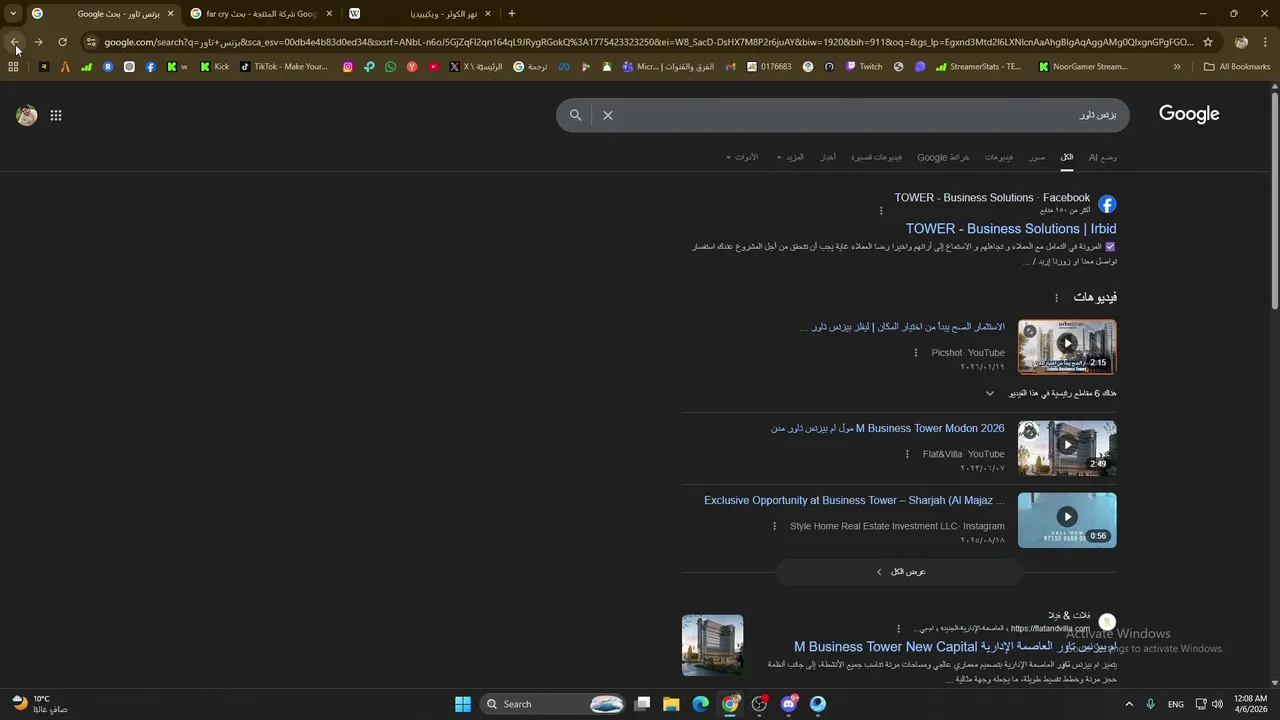Open the Windows Start menu

pos(463,704)
